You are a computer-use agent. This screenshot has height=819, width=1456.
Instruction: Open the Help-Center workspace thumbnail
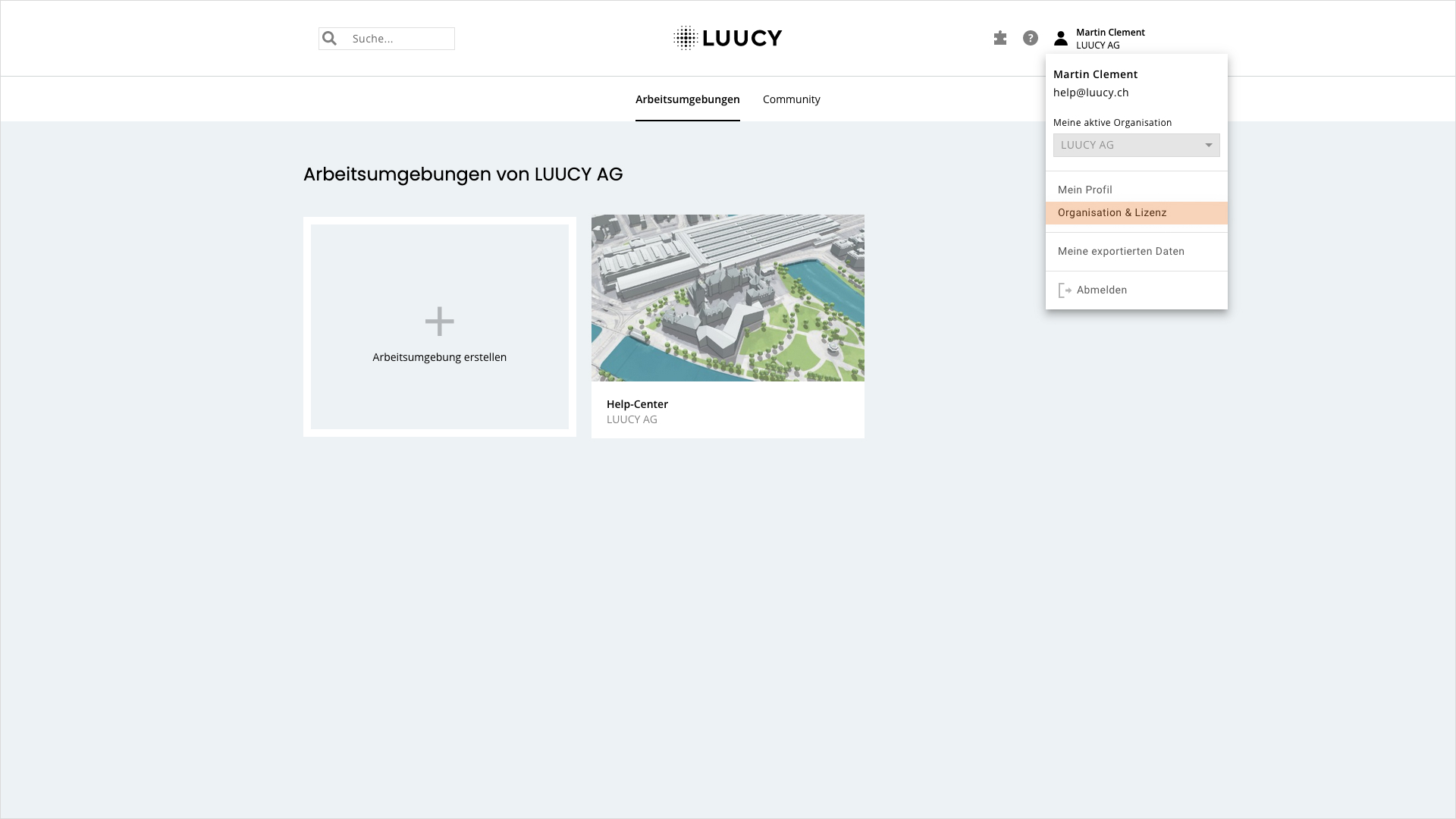[x=727, y=297]
